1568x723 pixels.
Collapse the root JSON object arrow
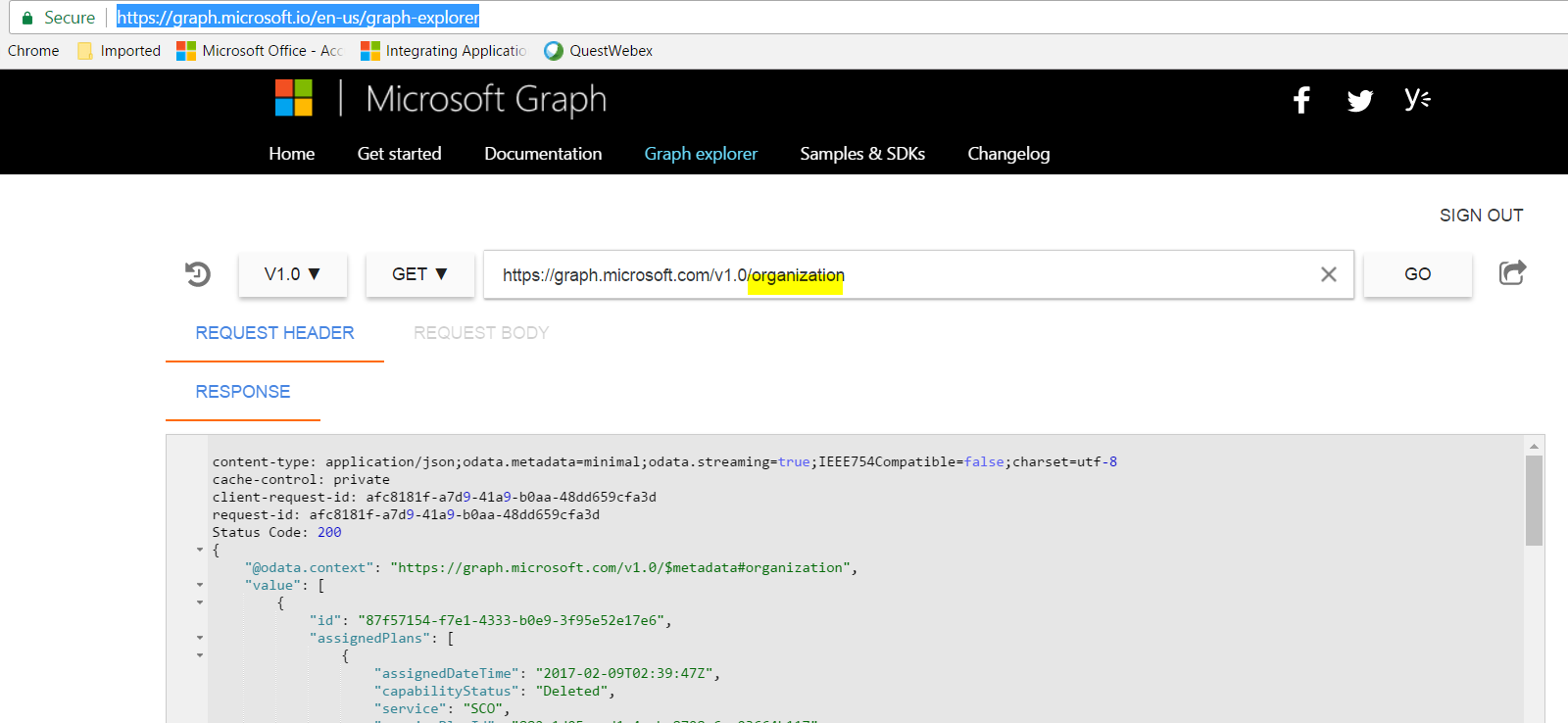200,551
